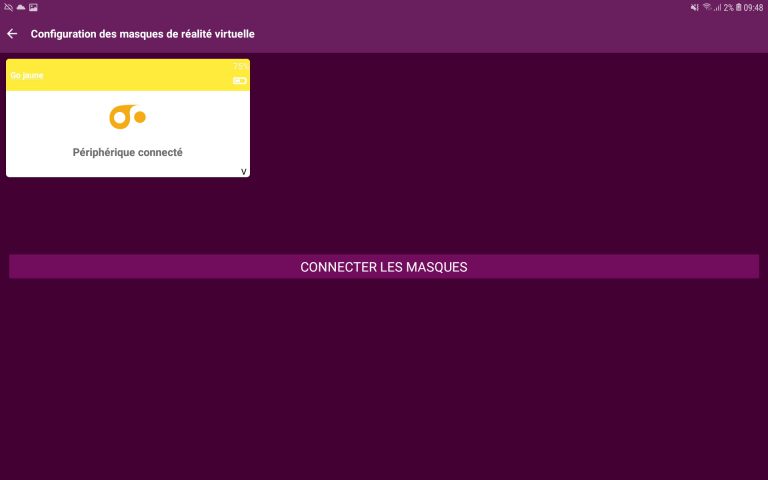Select the 'Go jaune' headset name
The image size is (768, 480).
click(27, 75)
